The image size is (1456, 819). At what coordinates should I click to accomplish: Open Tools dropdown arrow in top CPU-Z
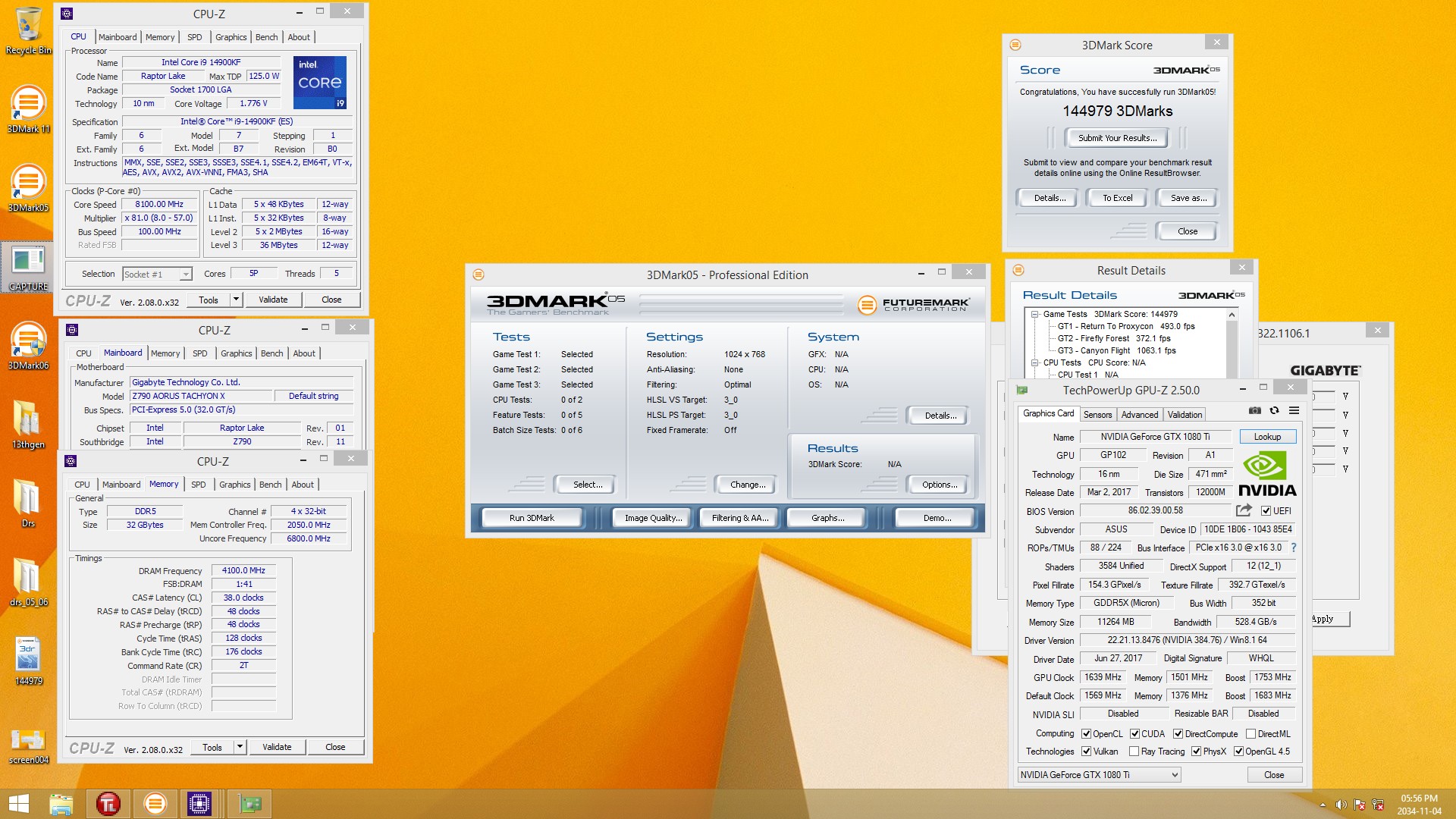pyautogui.click(x=236, y=300)
